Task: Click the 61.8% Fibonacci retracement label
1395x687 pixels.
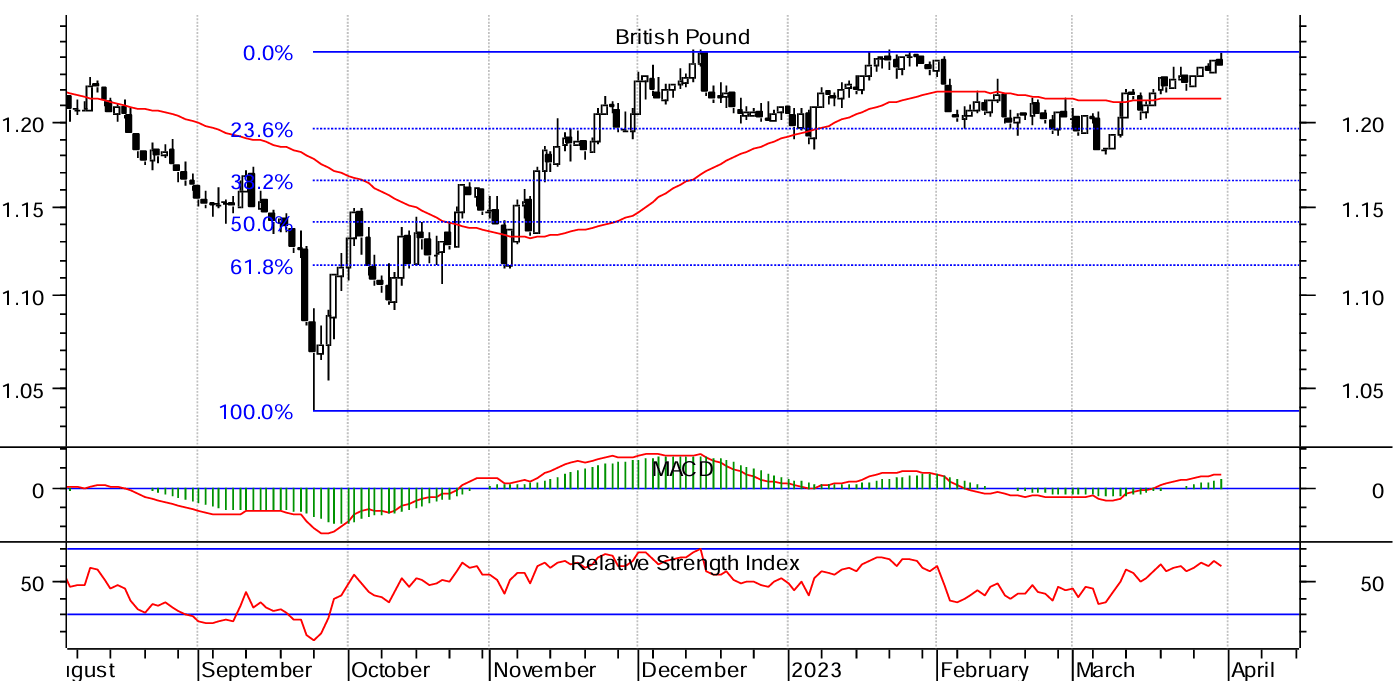Action: (x=262, y=267)
